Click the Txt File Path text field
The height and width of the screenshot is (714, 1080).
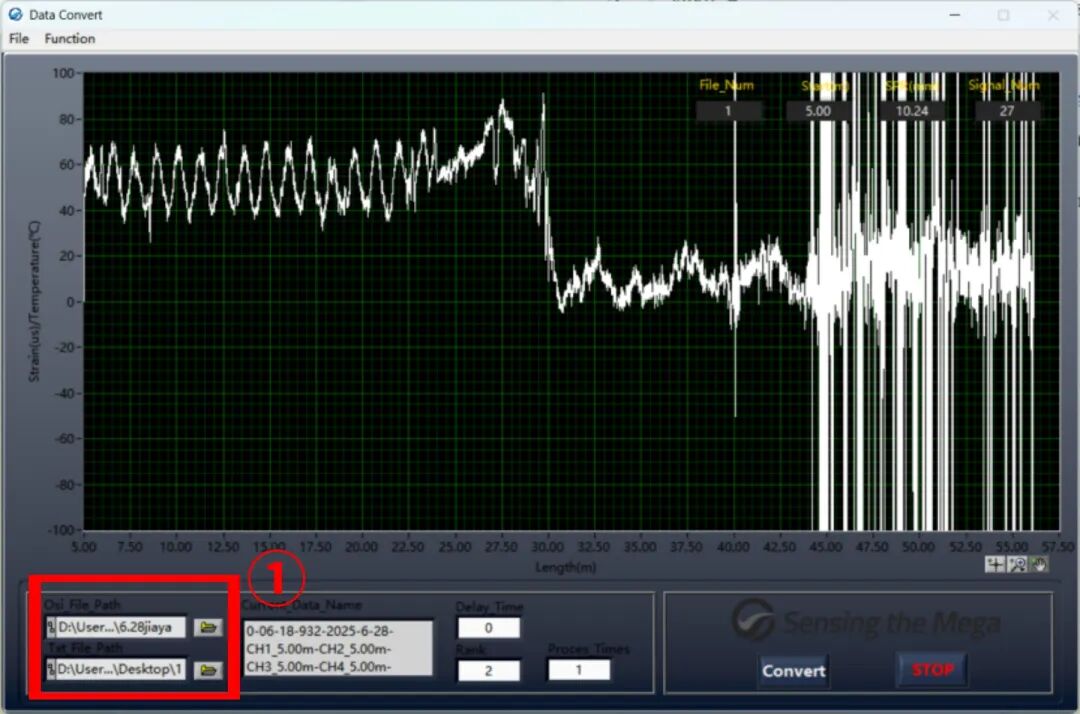[x=120, y=668]
